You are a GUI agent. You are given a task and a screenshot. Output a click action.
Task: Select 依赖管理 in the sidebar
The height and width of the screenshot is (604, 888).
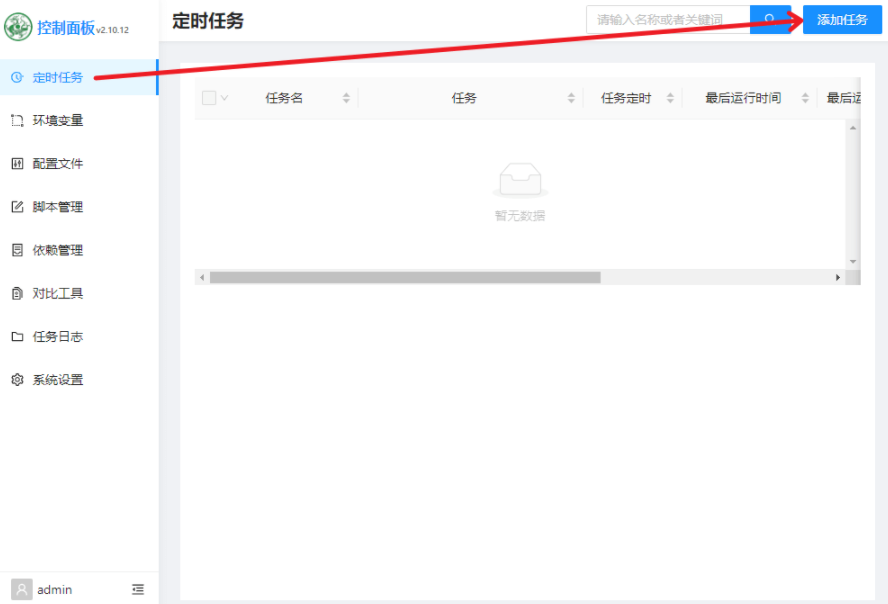[x=79, y=250]
